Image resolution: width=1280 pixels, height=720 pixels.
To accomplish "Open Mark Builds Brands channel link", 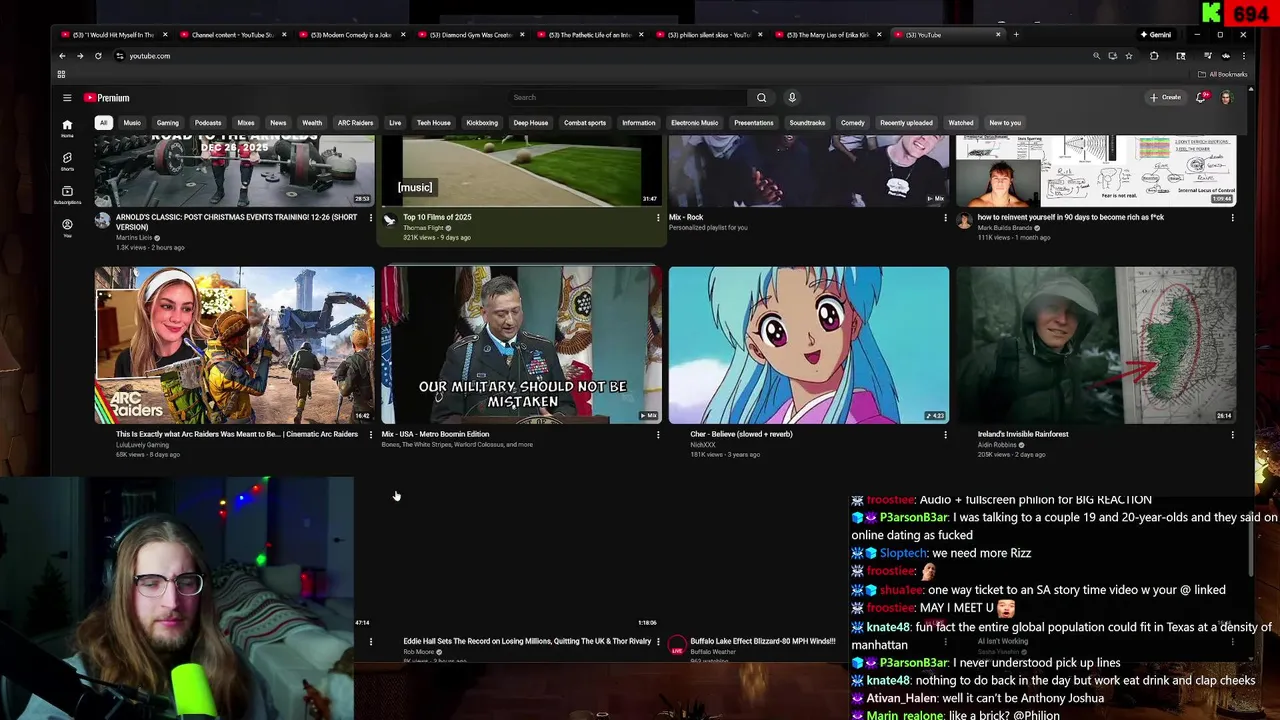I will (1005, 228).
